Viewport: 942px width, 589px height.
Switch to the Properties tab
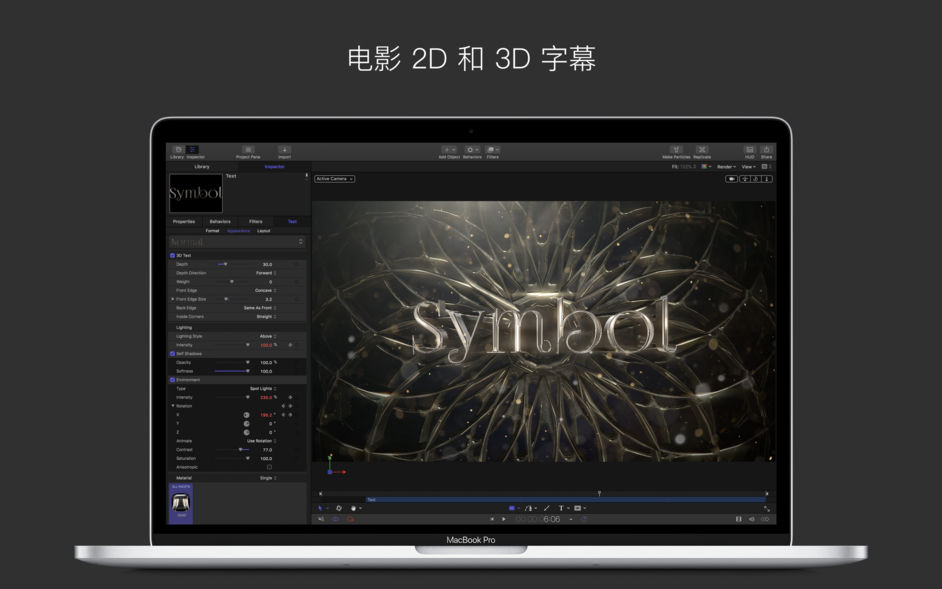184,221
